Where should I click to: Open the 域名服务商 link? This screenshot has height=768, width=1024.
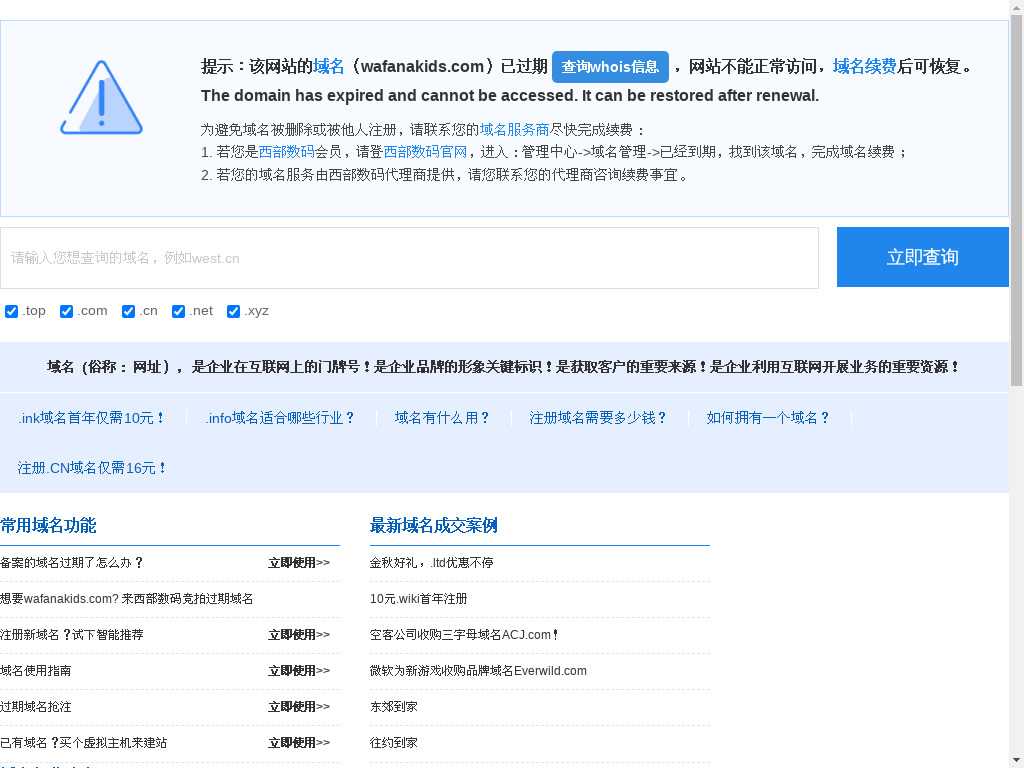pyautogui.click(x=515, y=129)
